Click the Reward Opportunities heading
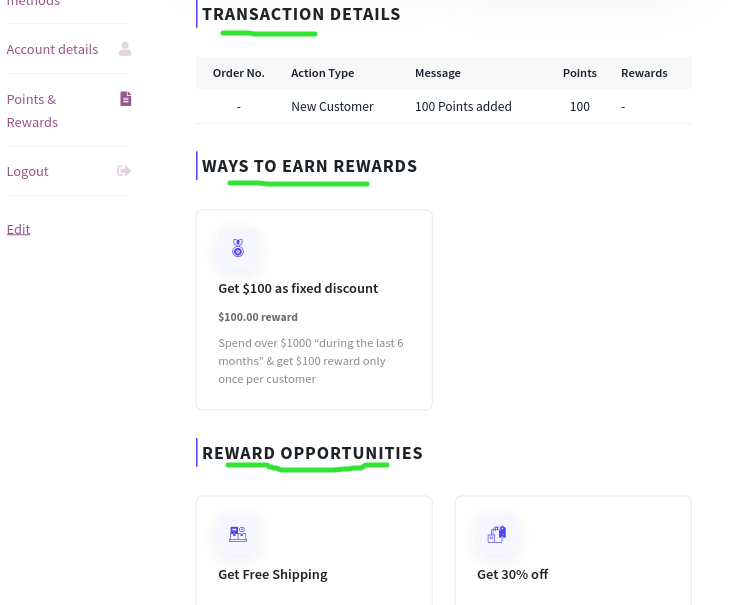731x605 pixels. tap(312, 453)
